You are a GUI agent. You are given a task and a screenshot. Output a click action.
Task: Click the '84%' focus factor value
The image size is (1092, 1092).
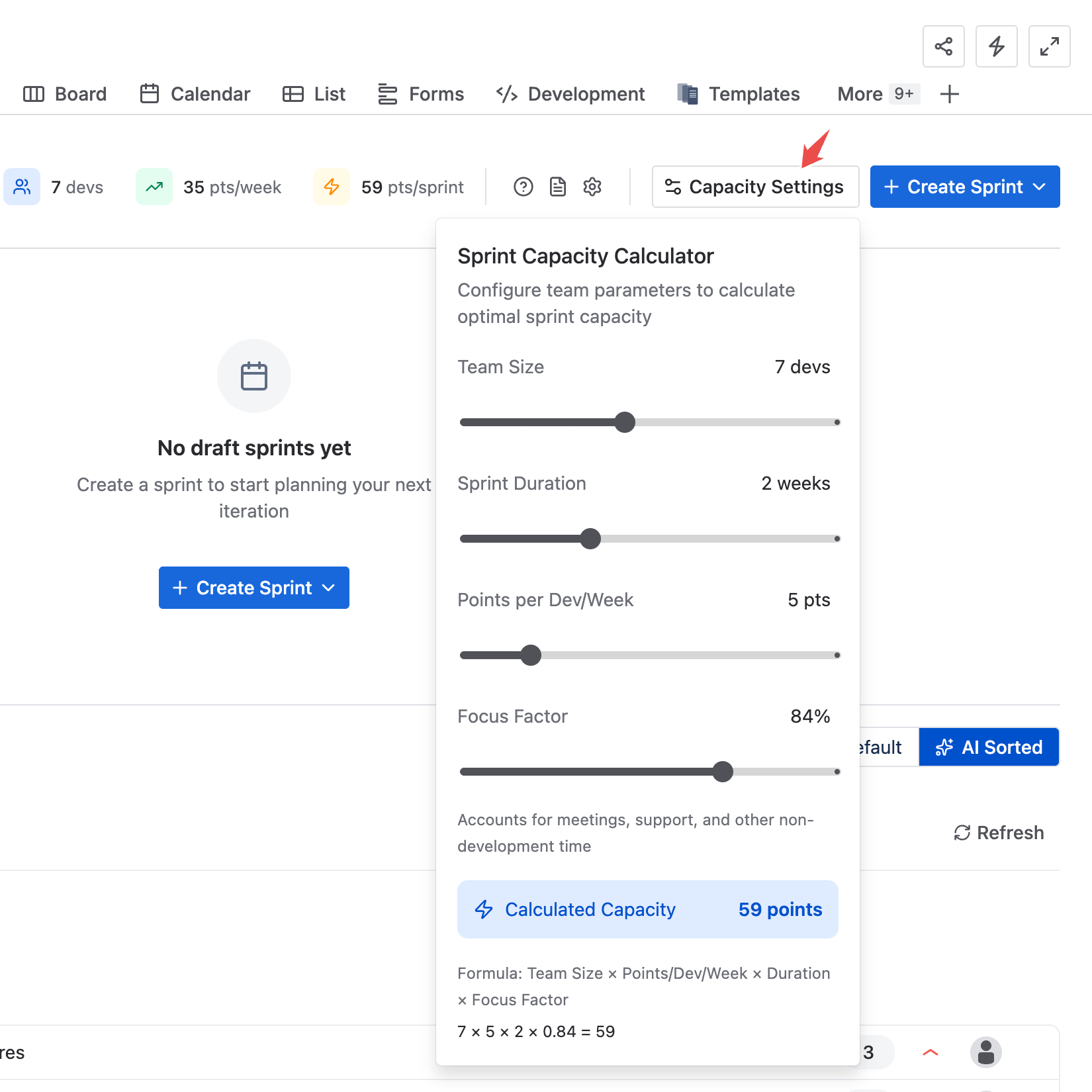pyautogui.click(x=810, y=717)
